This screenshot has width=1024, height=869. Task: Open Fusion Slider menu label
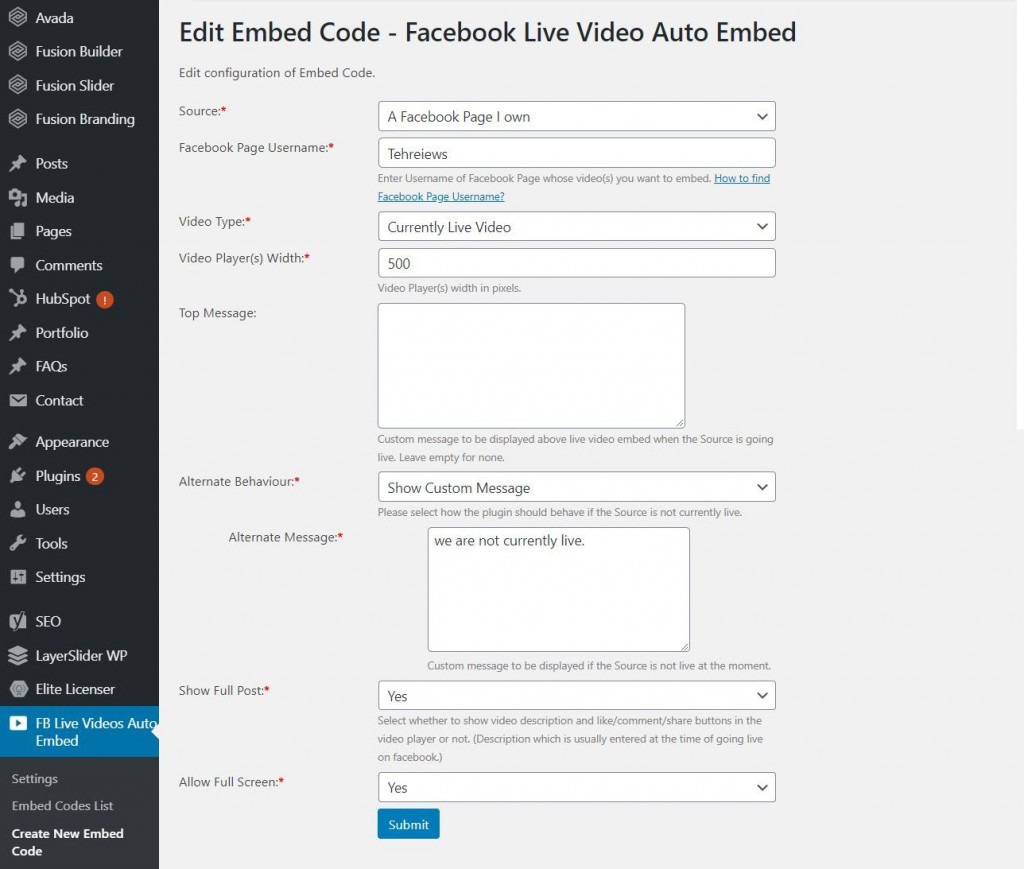(x=74, y=85)
